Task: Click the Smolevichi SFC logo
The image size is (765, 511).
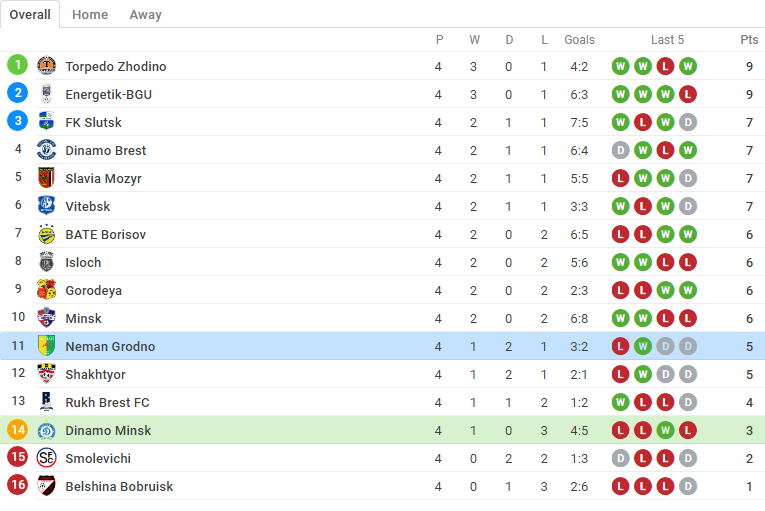Action: pyautogui.click(x=46, y=458)
